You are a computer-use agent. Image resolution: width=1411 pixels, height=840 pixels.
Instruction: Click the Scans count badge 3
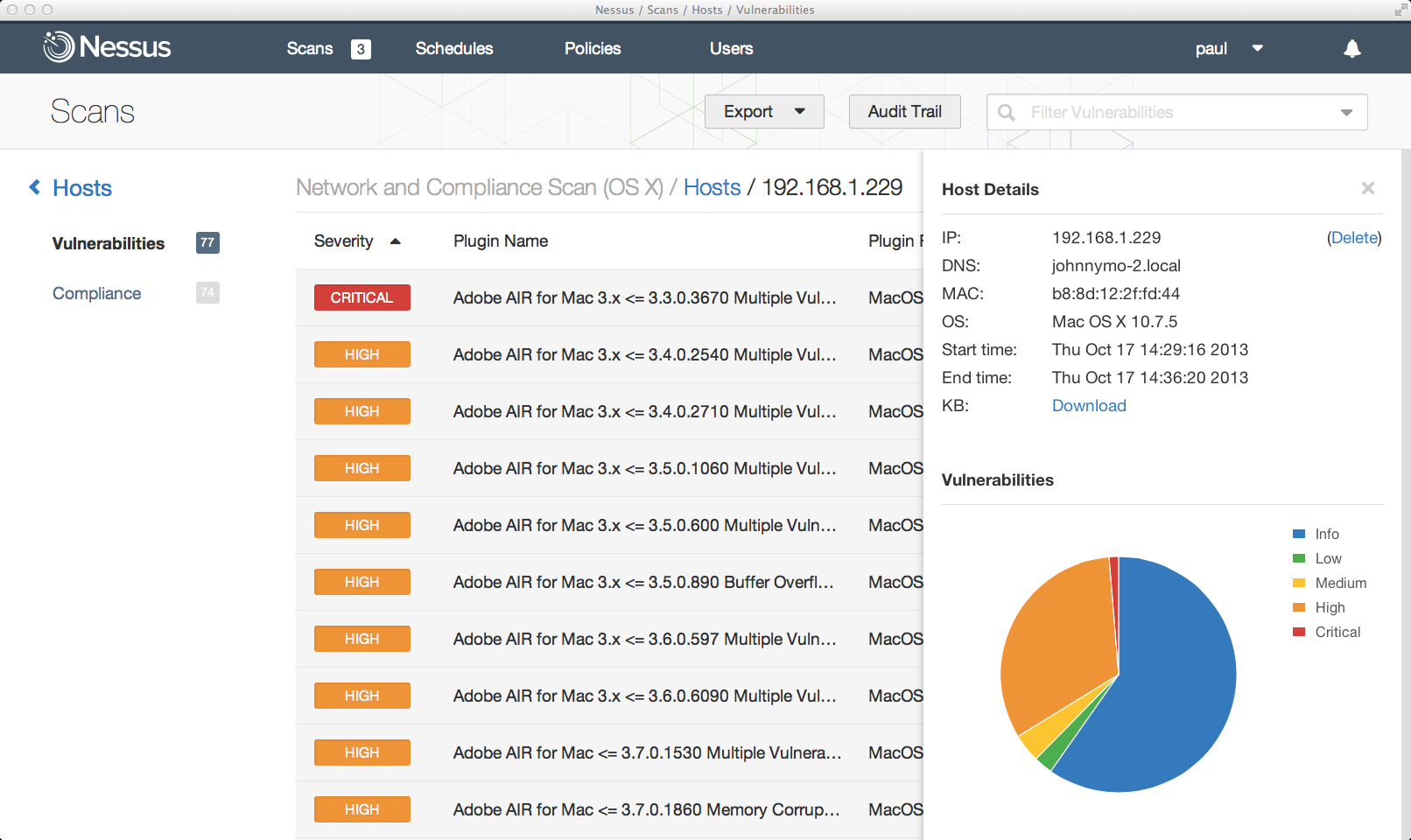[361, 49]
